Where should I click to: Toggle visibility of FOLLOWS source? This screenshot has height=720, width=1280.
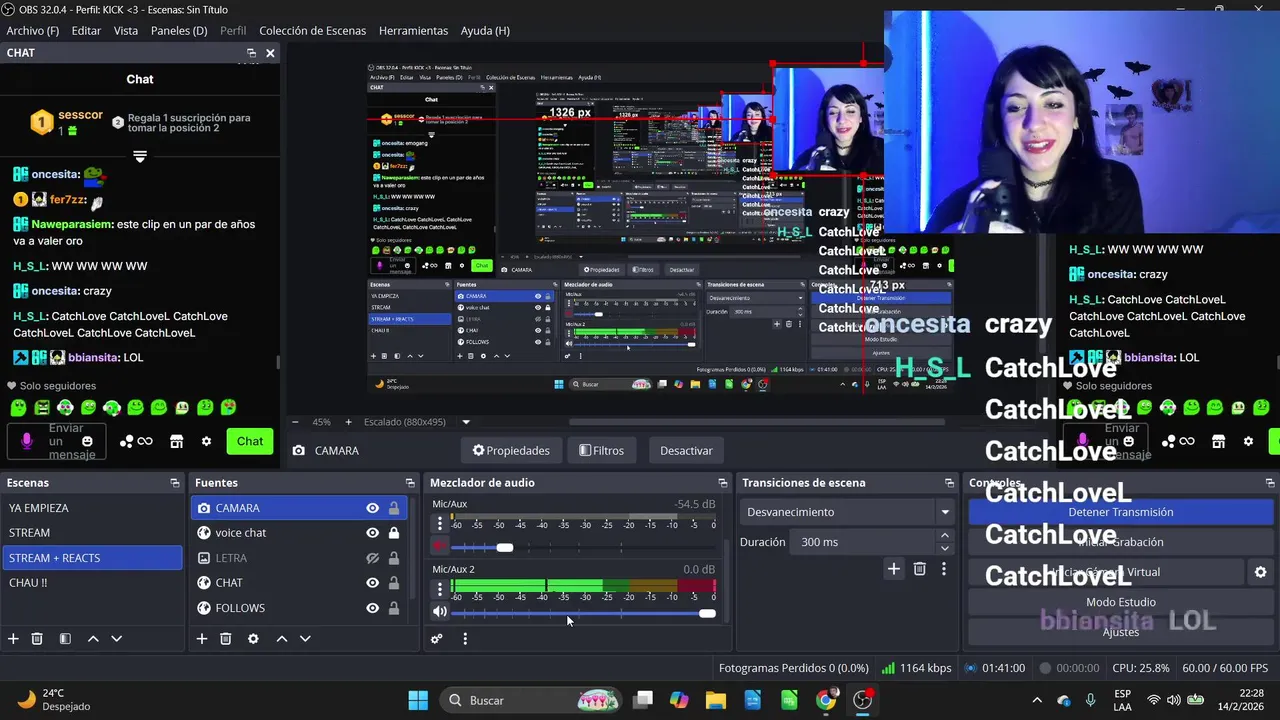click(x=372, y=608)
